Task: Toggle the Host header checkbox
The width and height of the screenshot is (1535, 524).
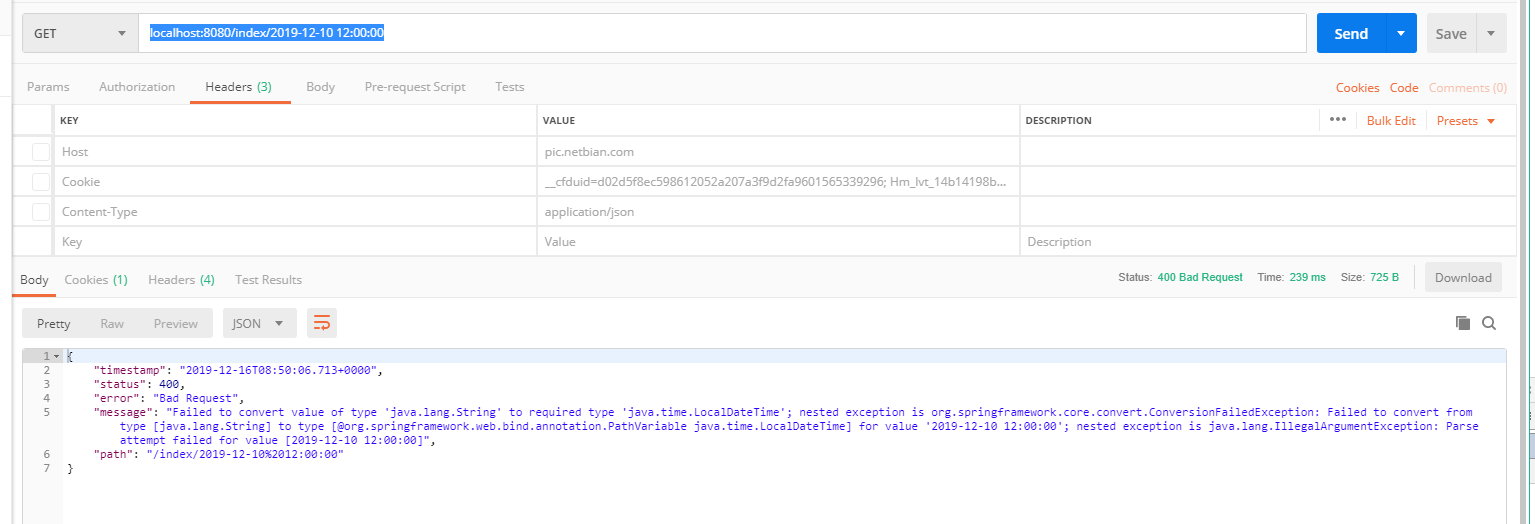Action: click(x=40, y=152)
